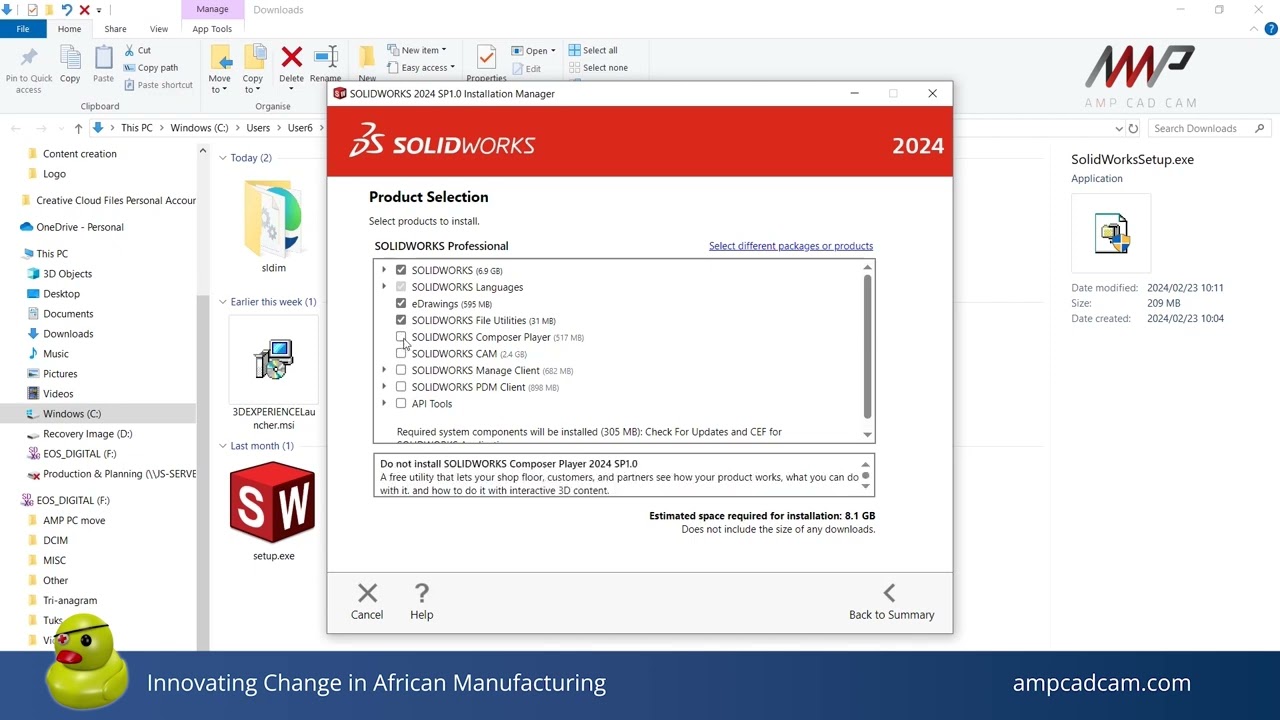Check the SOLIDWORKS CAM checkbox
1280x720 pixels.
401,353
